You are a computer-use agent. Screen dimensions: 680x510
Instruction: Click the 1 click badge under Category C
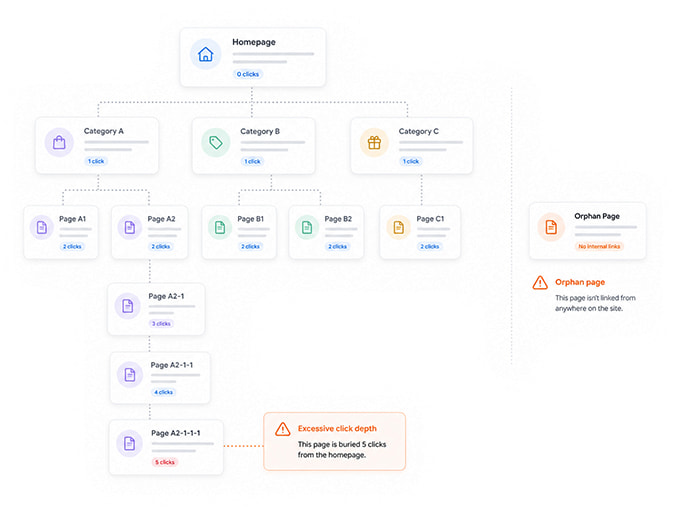(411, 161)
